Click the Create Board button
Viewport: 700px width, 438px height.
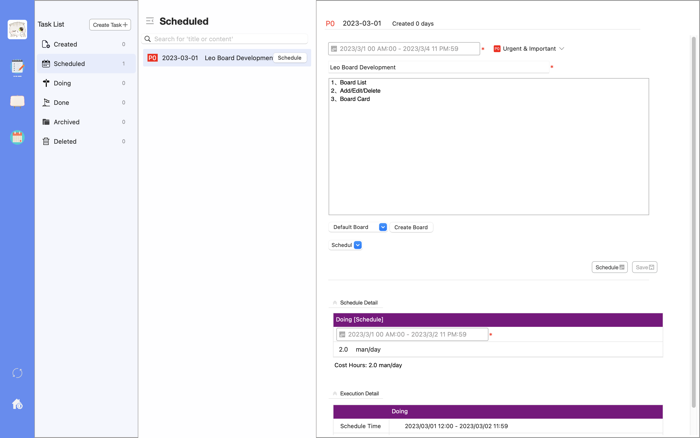pyautogui.click(x=411, y=227)
